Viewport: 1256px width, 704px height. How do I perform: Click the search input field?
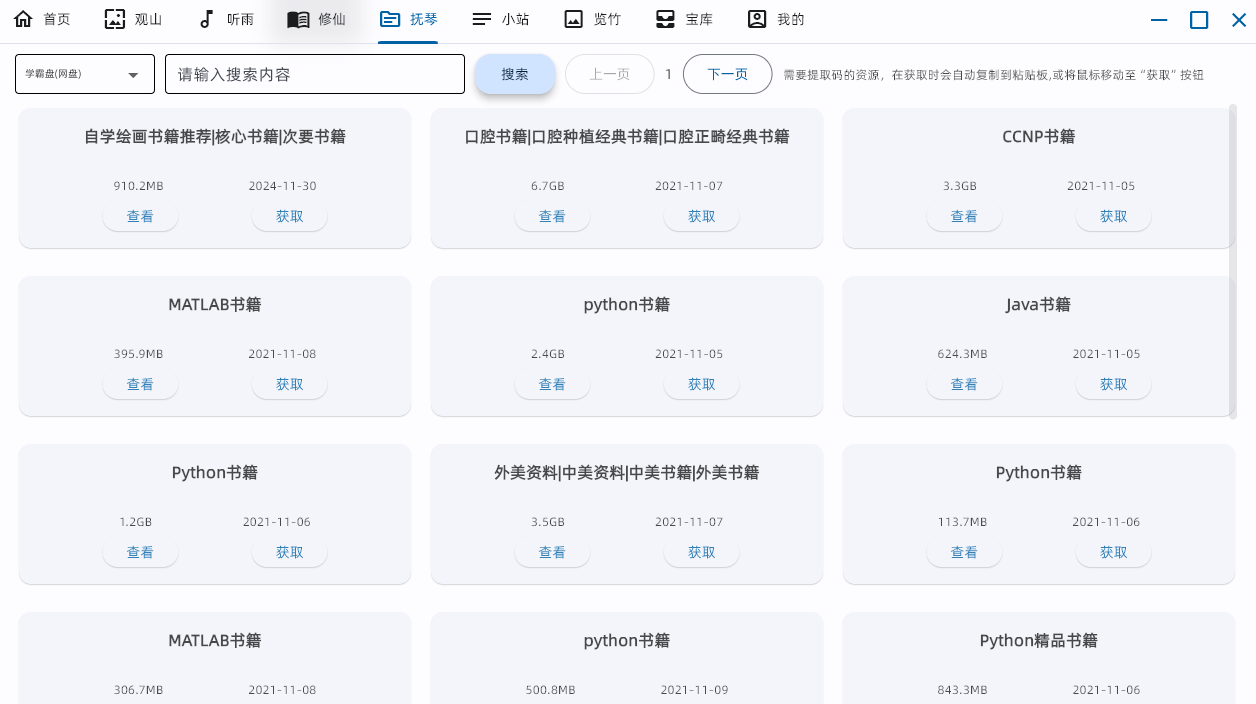[314, 74]
